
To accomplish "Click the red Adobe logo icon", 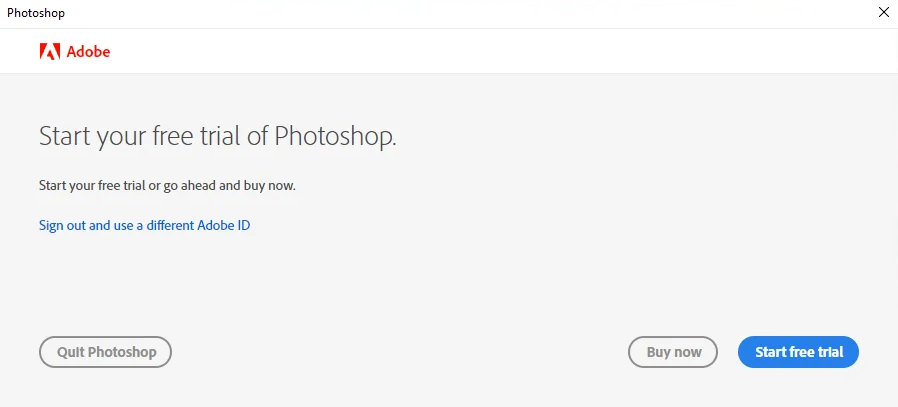I will click(50, 52).
